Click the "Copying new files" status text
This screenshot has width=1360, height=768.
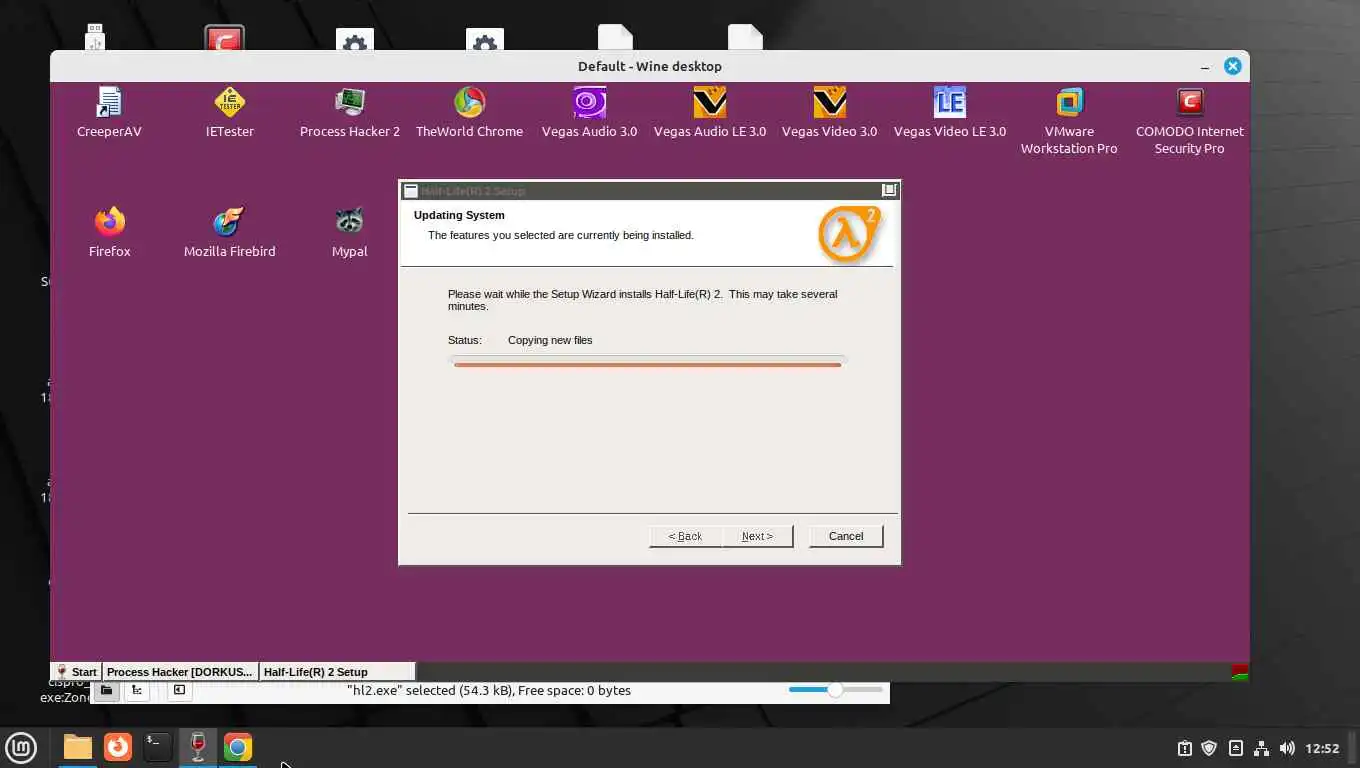click(x=550, y=340)
